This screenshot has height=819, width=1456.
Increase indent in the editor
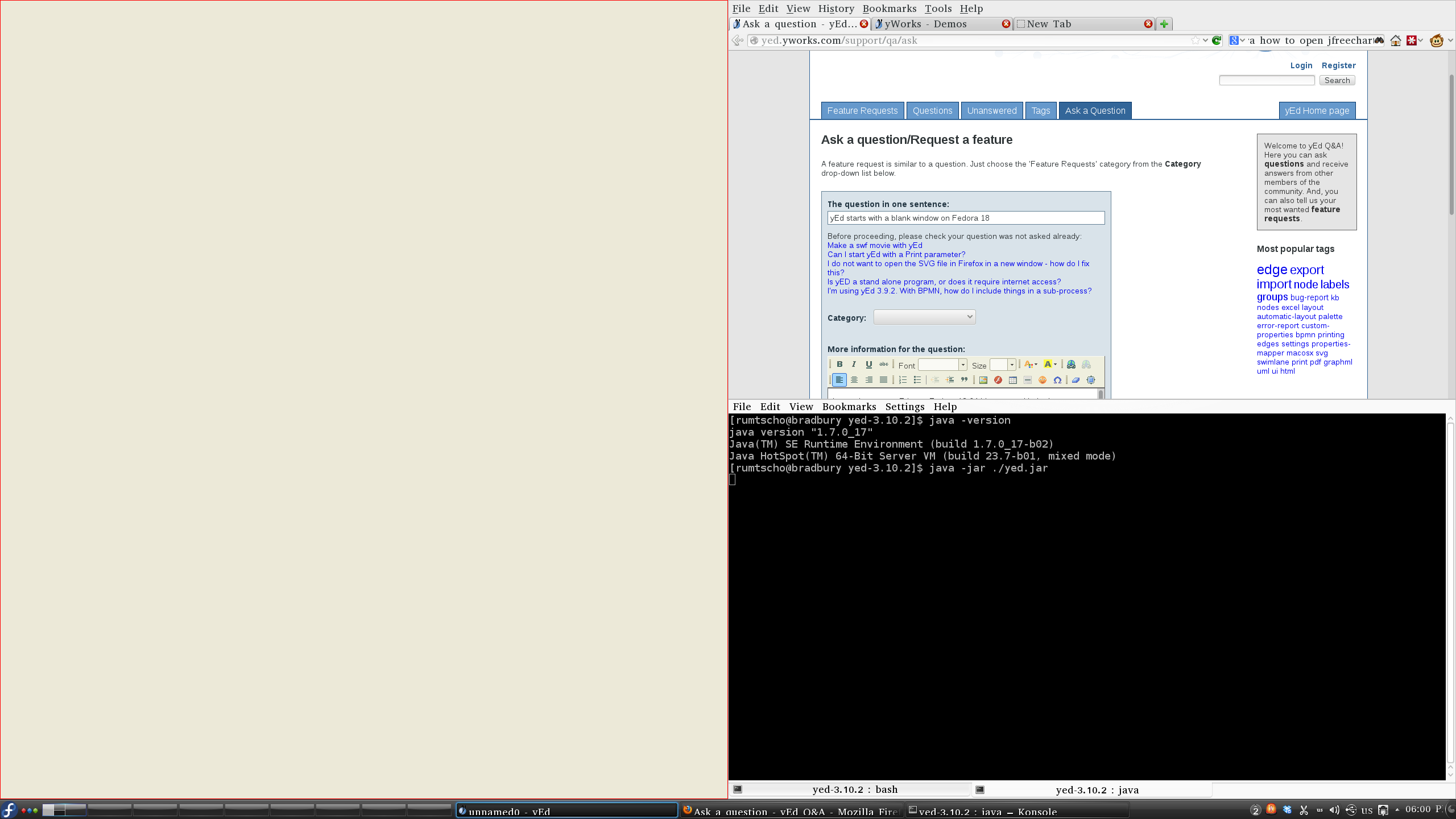tap(950, 380)
